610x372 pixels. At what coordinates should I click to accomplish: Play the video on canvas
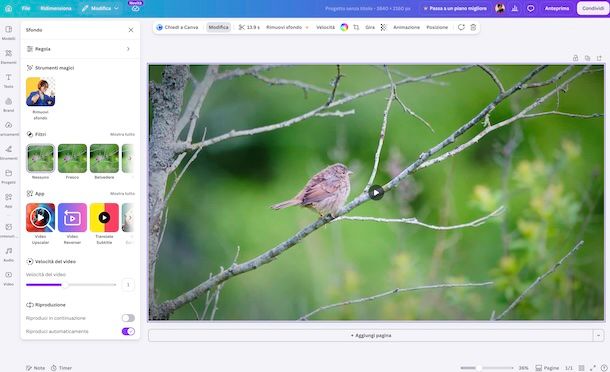coord(376,193)
